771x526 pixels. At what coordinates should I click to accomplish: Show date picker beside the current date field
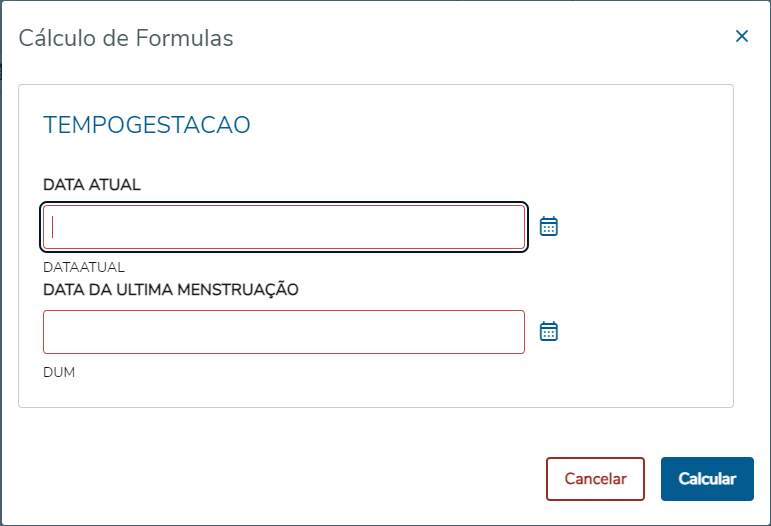click(548, 226)
